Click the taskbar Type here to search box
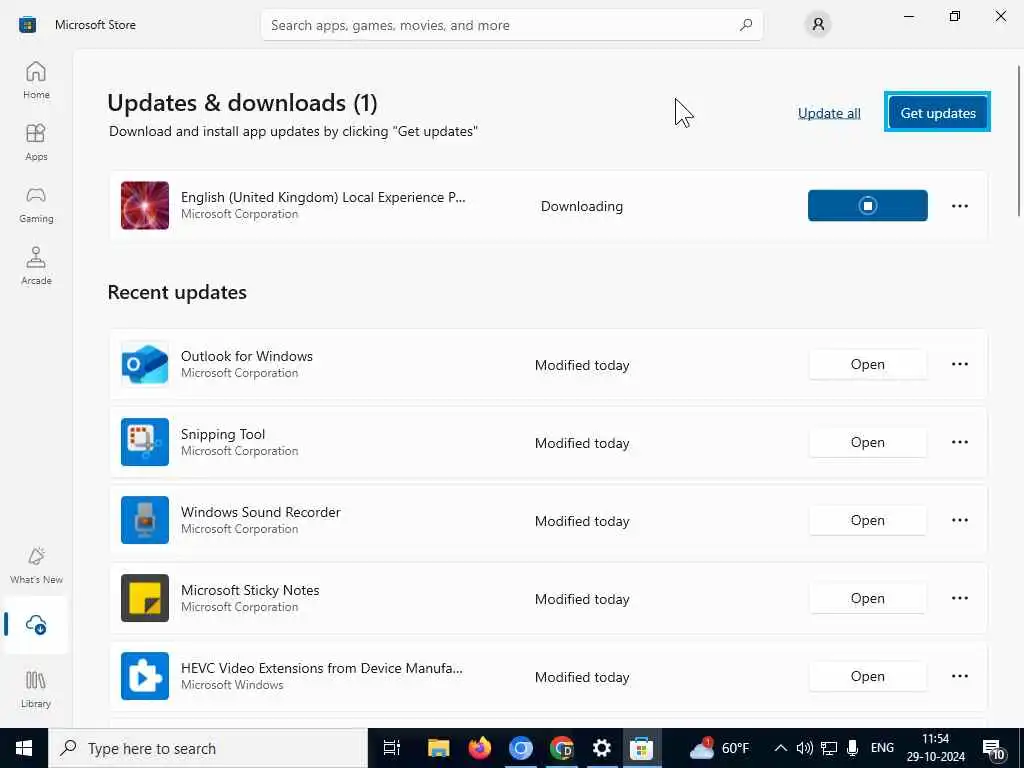This screenshot has width=1024, height=768. 208,748
